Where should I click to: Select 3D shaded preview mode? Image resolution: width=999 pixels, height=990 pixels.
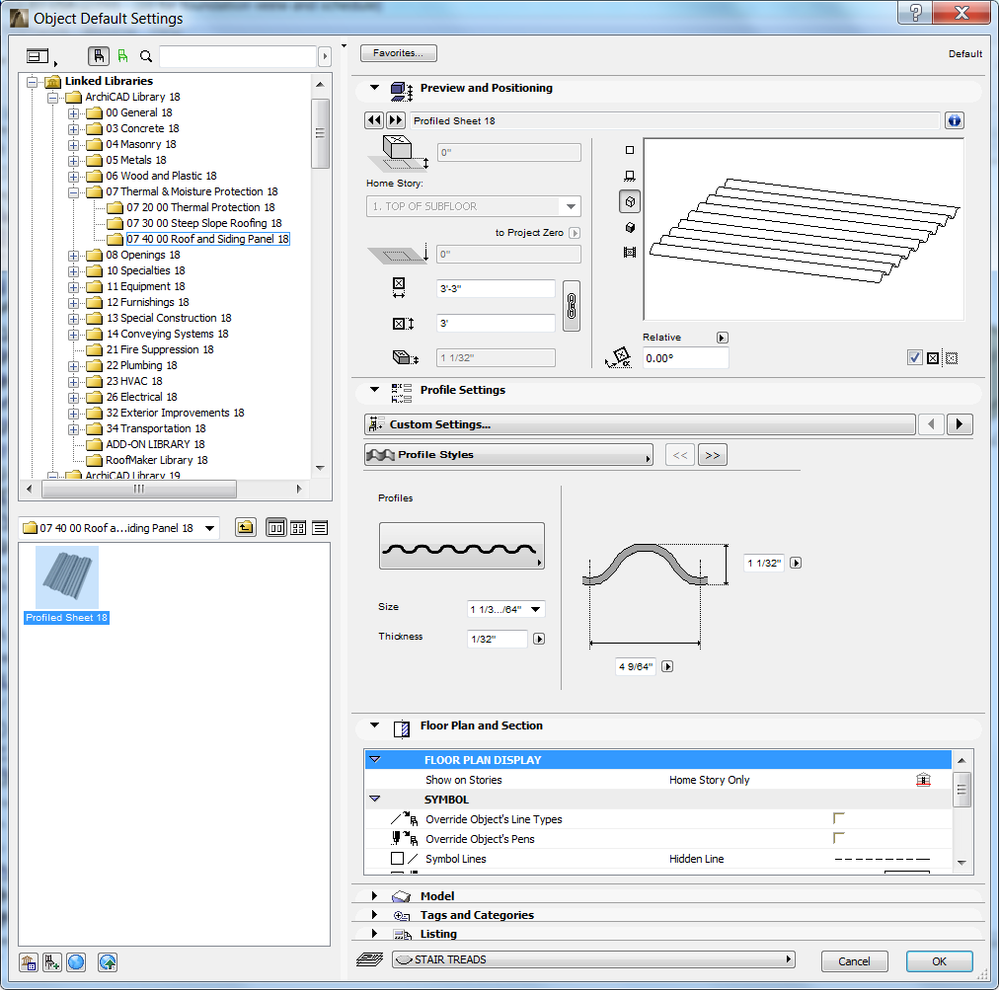pos(629,227)
